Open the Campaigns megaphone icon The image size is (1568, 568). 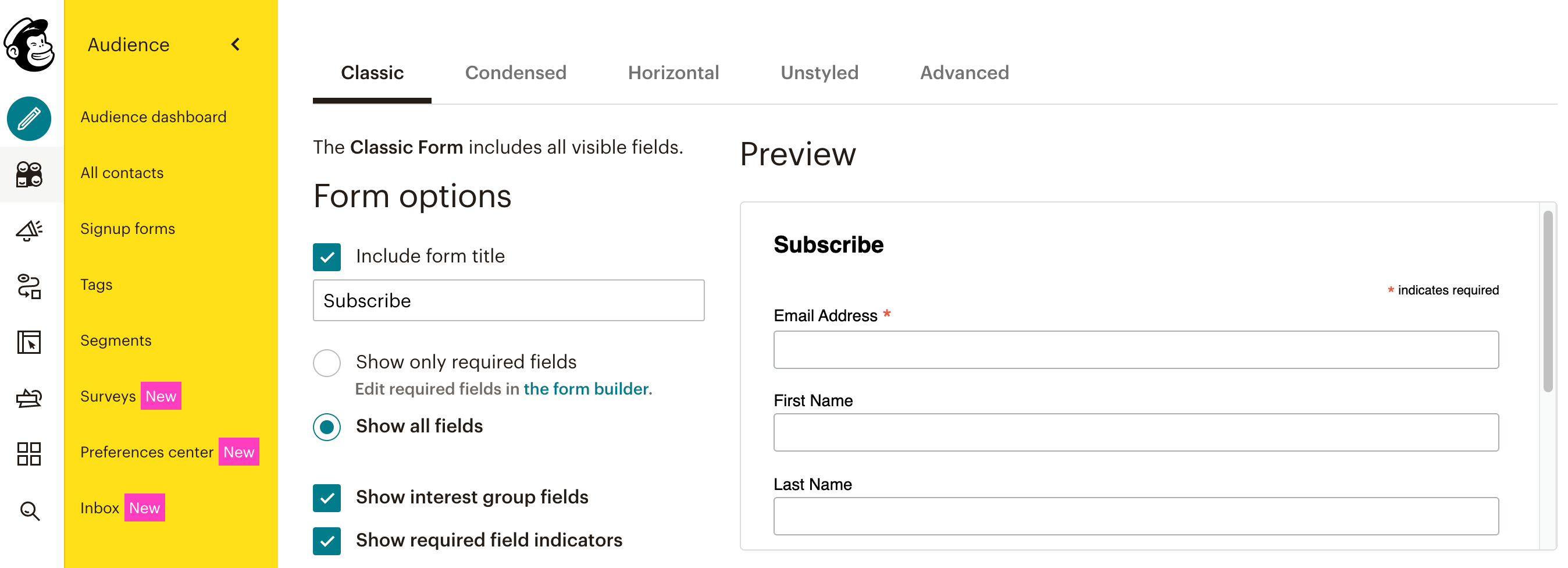[x=29, y=230]
